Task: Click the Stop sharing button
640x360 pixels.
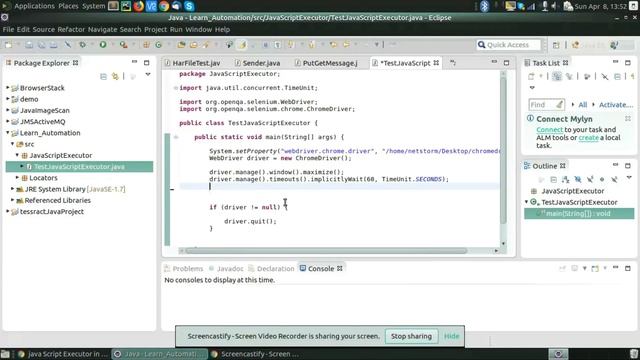Action: 411,336
